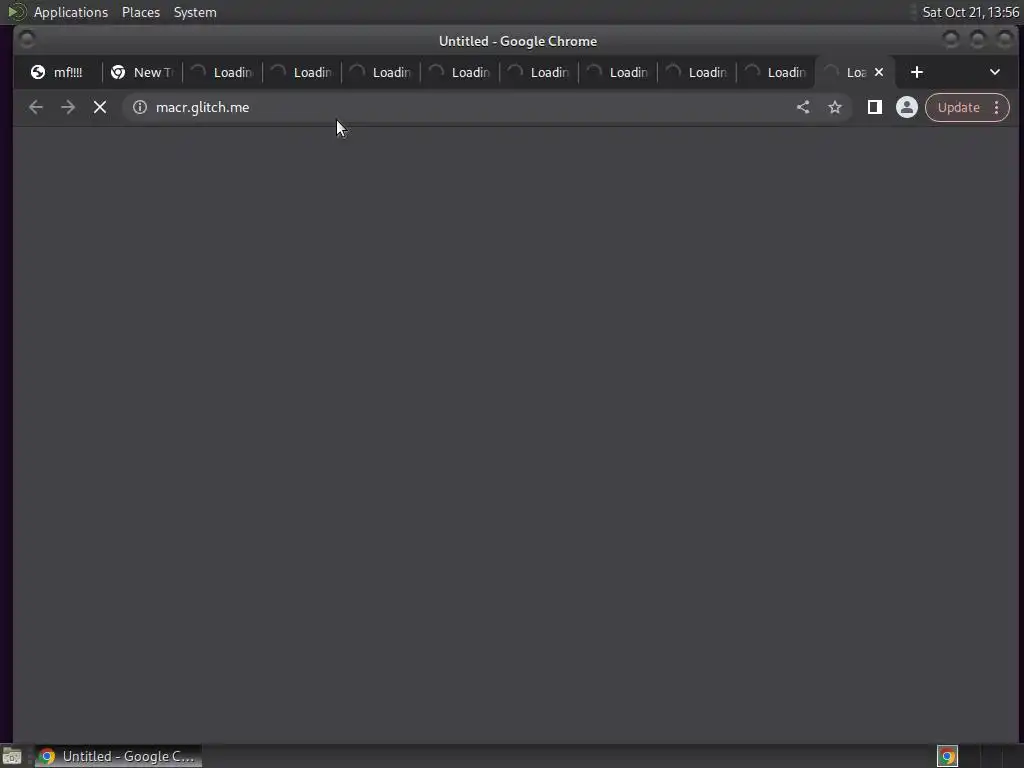Bookmark this page with the star icon
The height and width of the screenshot is (768, 1024).
coord(835,107)
